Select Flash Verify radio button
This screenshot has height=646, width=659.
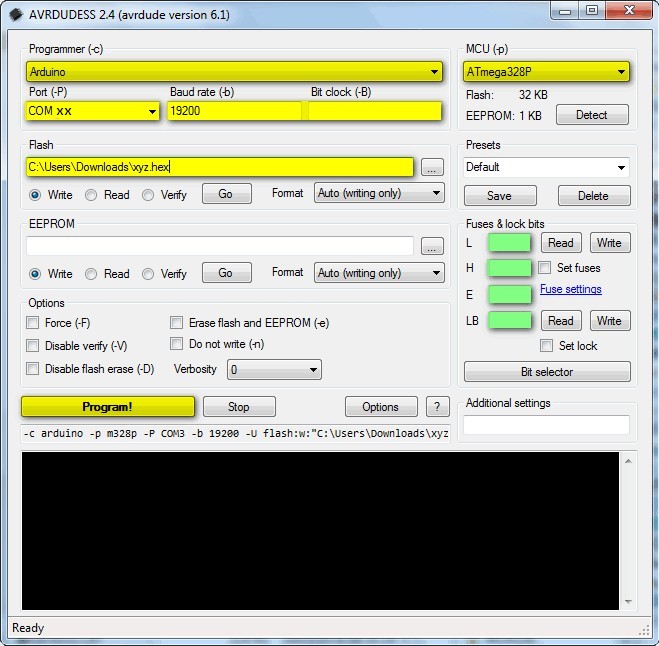click(148, 195)
